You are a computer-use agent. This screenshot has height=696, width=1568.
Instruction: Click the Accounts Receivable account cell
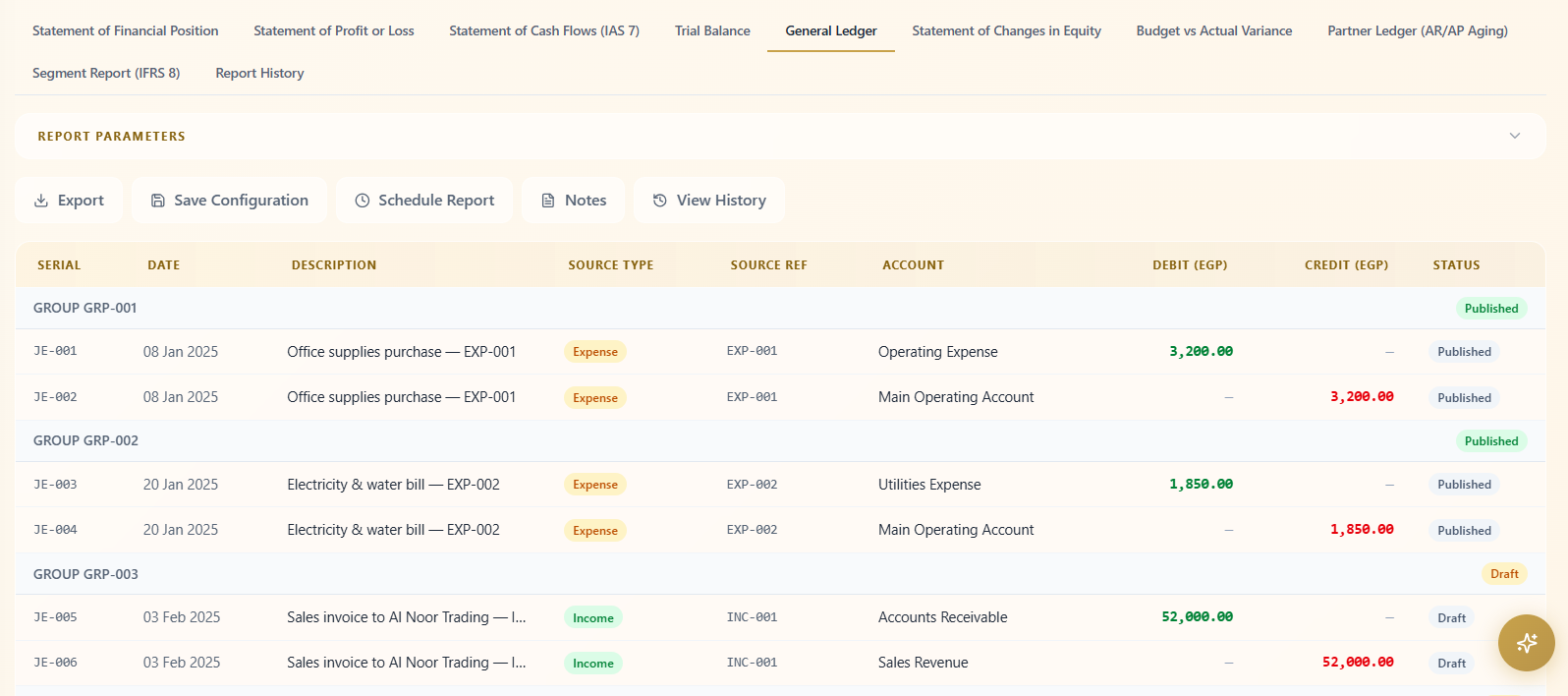pos(943,617)
